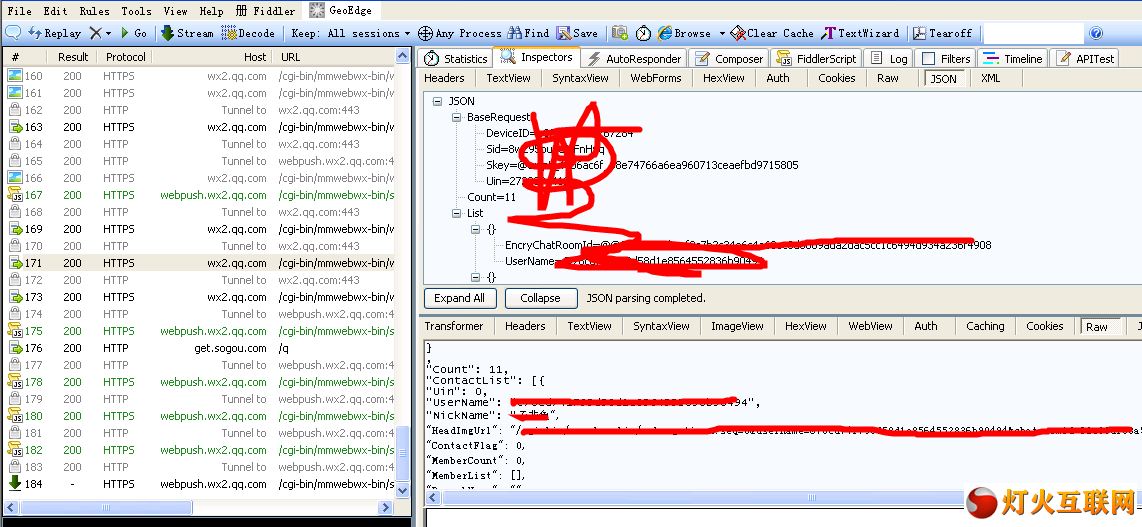Click the Collapse button

[x=540, y=298]
